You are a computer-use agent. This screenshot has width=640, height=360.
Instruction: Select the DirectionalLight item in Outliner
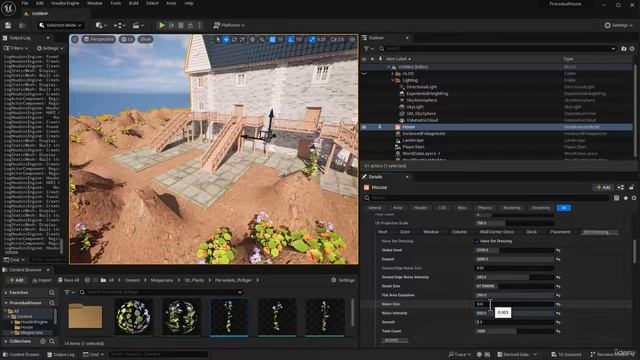click(x=421, y=87)
